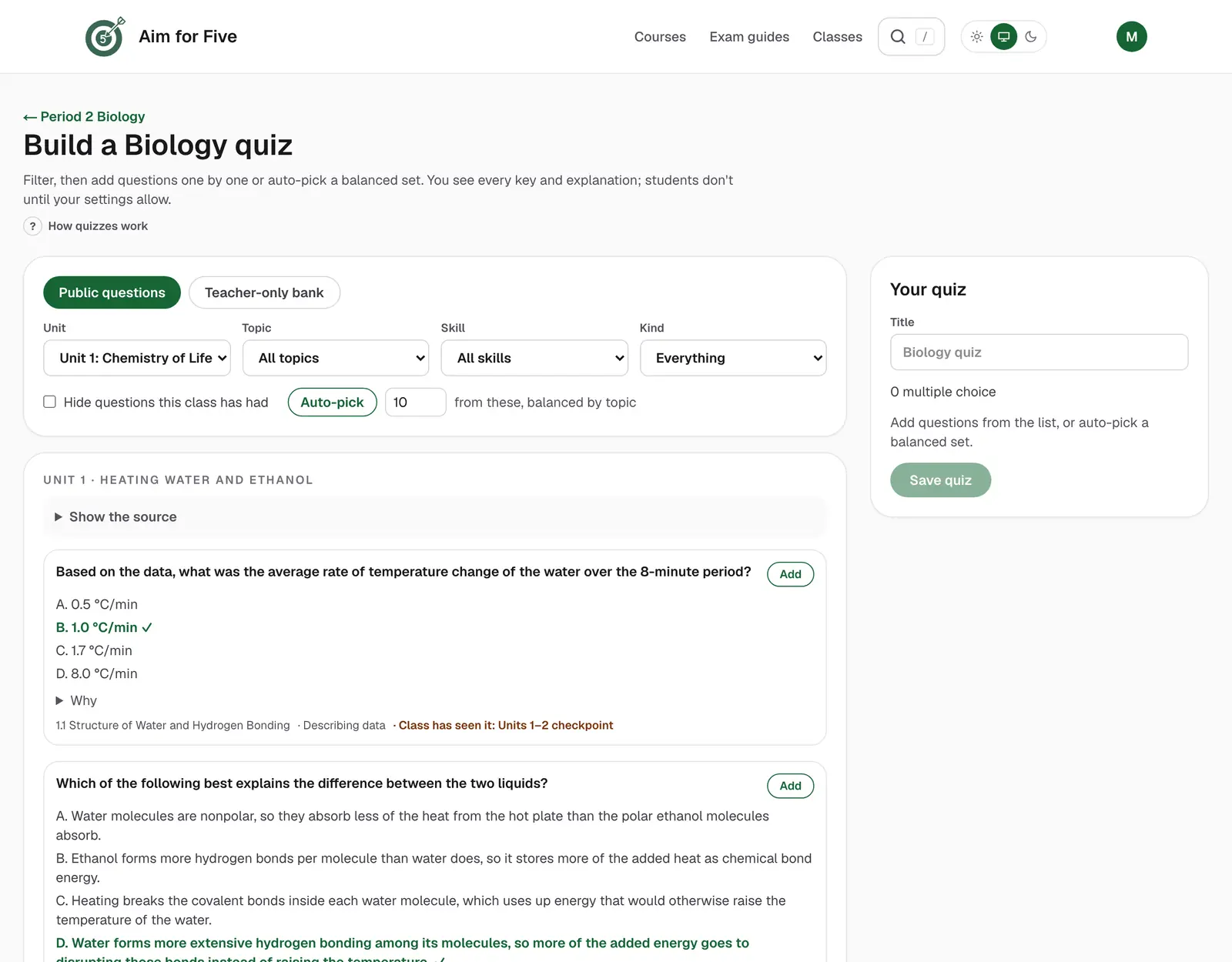
Task: Go back to Period 2 Biology
Action: click(x=84, y=117)
